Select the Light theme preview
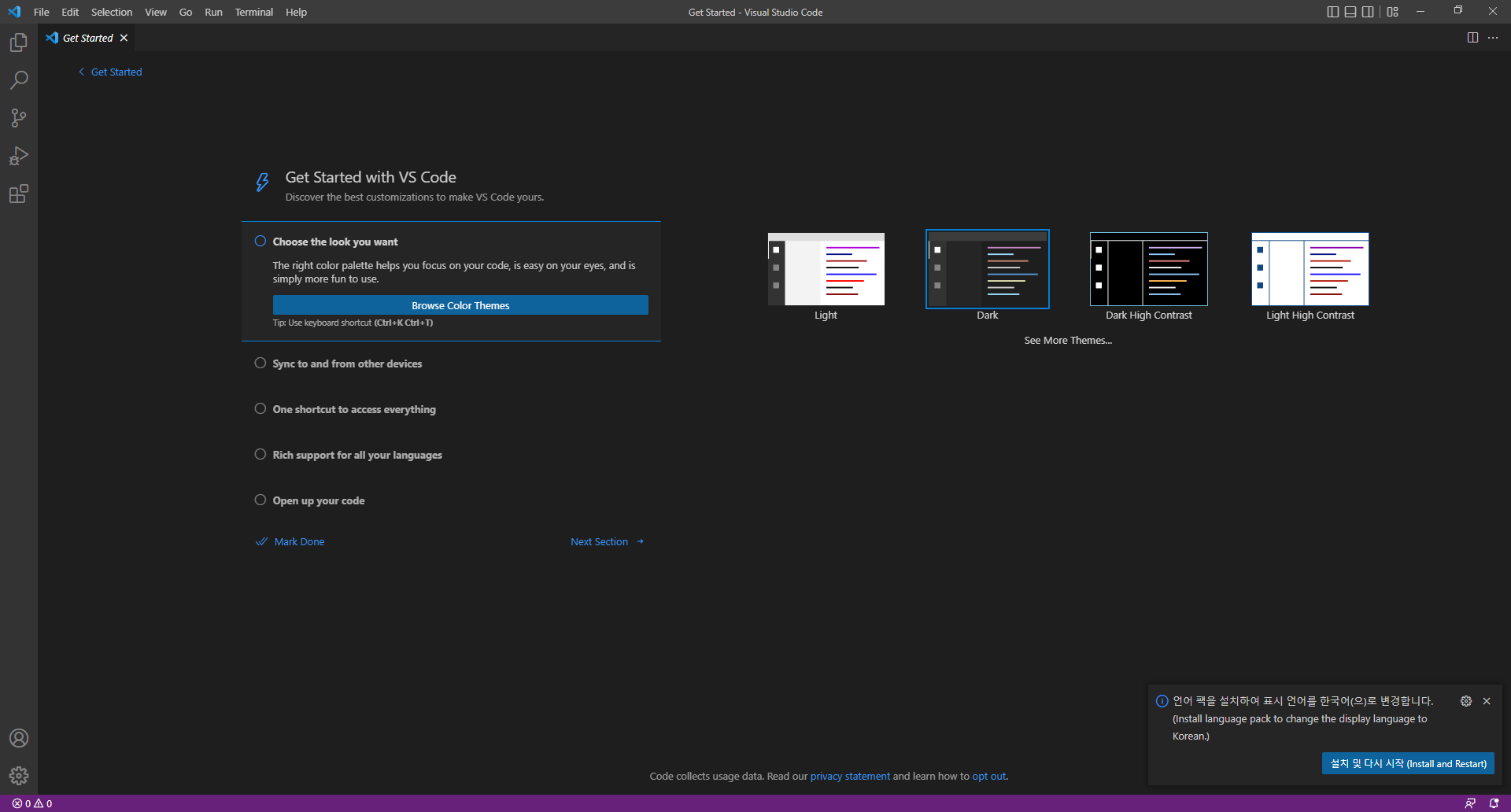Screen dimensions: 1511x812 826,269
